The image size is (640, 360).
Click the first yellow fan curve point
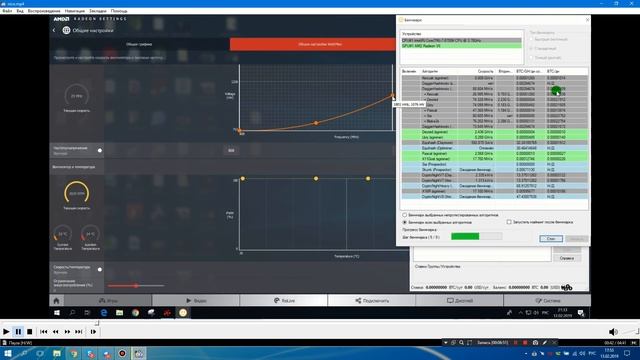(x=242, y=178)
